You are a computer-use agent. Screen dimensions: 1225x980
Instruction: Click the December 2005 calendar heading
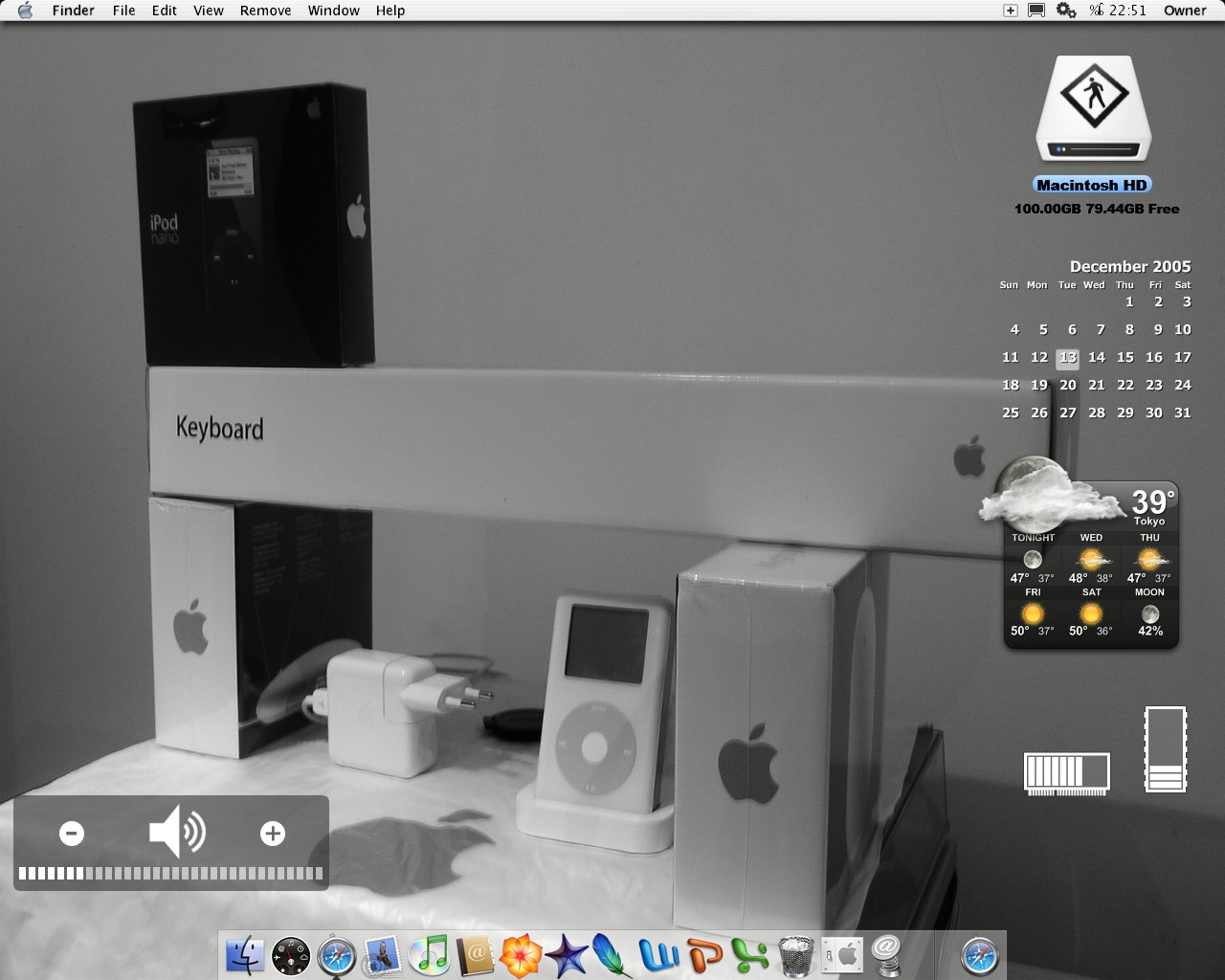click(x=1130, y=266)
